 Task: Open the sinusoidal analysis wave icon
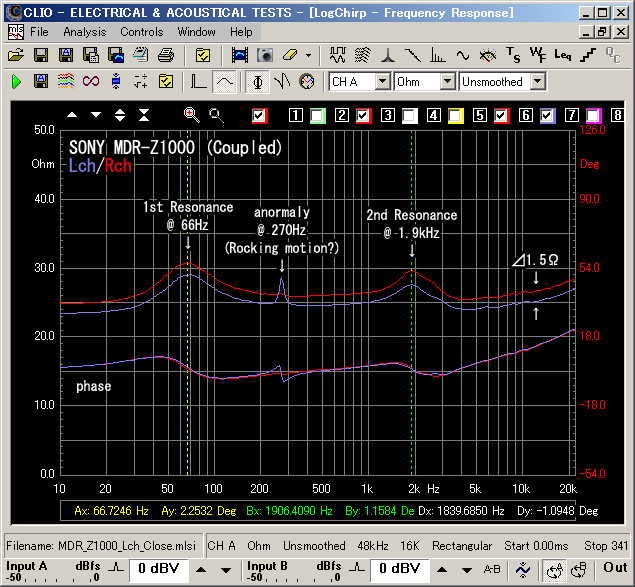pyautogui.click(x=462, y=55)
